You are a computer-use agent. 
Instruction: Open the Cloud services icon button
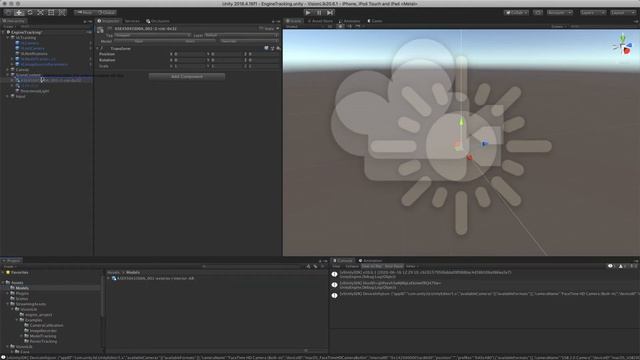click(538, 13)
